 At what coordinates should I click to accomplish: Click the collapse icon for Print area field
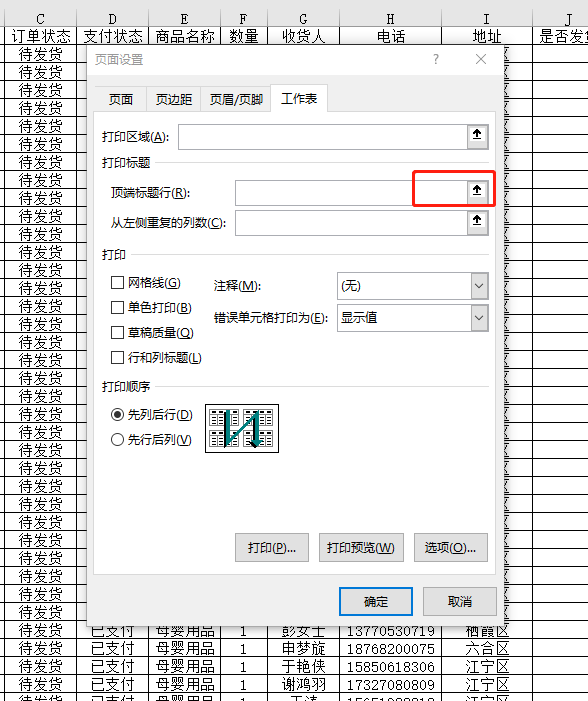(477, 136)
